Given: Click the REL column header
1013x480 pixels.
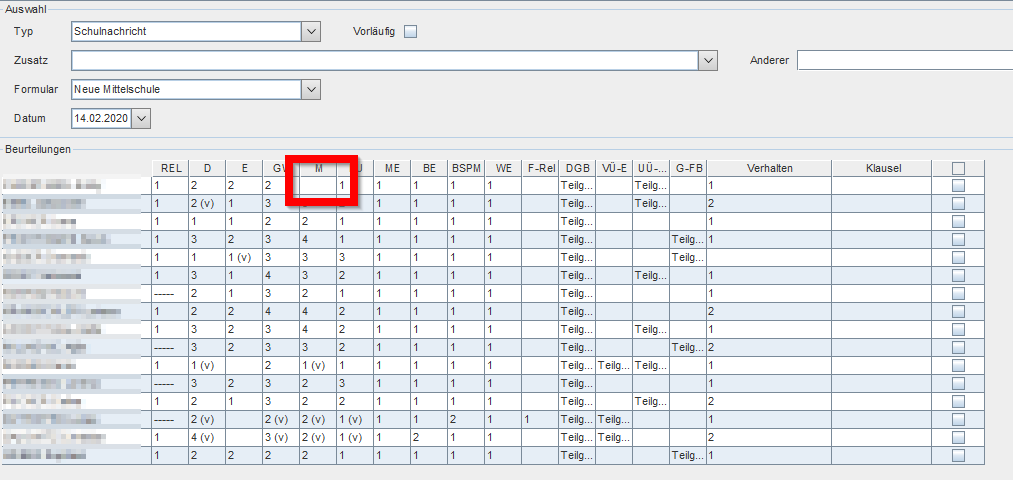Looking at the screenshot, I should click(171, 169).
